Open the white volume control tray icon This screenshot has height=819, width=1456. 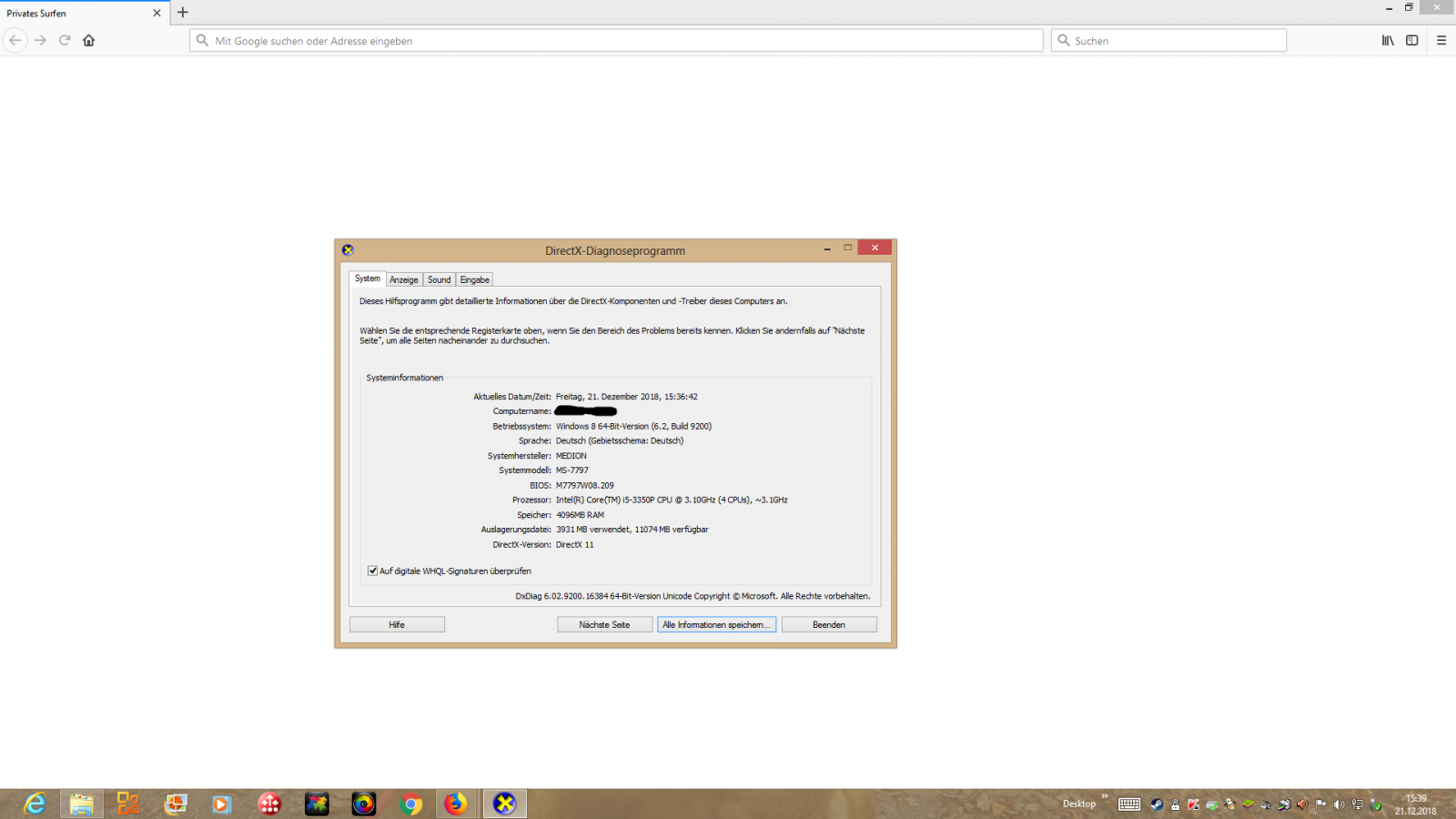click(x=1339, y=804)
